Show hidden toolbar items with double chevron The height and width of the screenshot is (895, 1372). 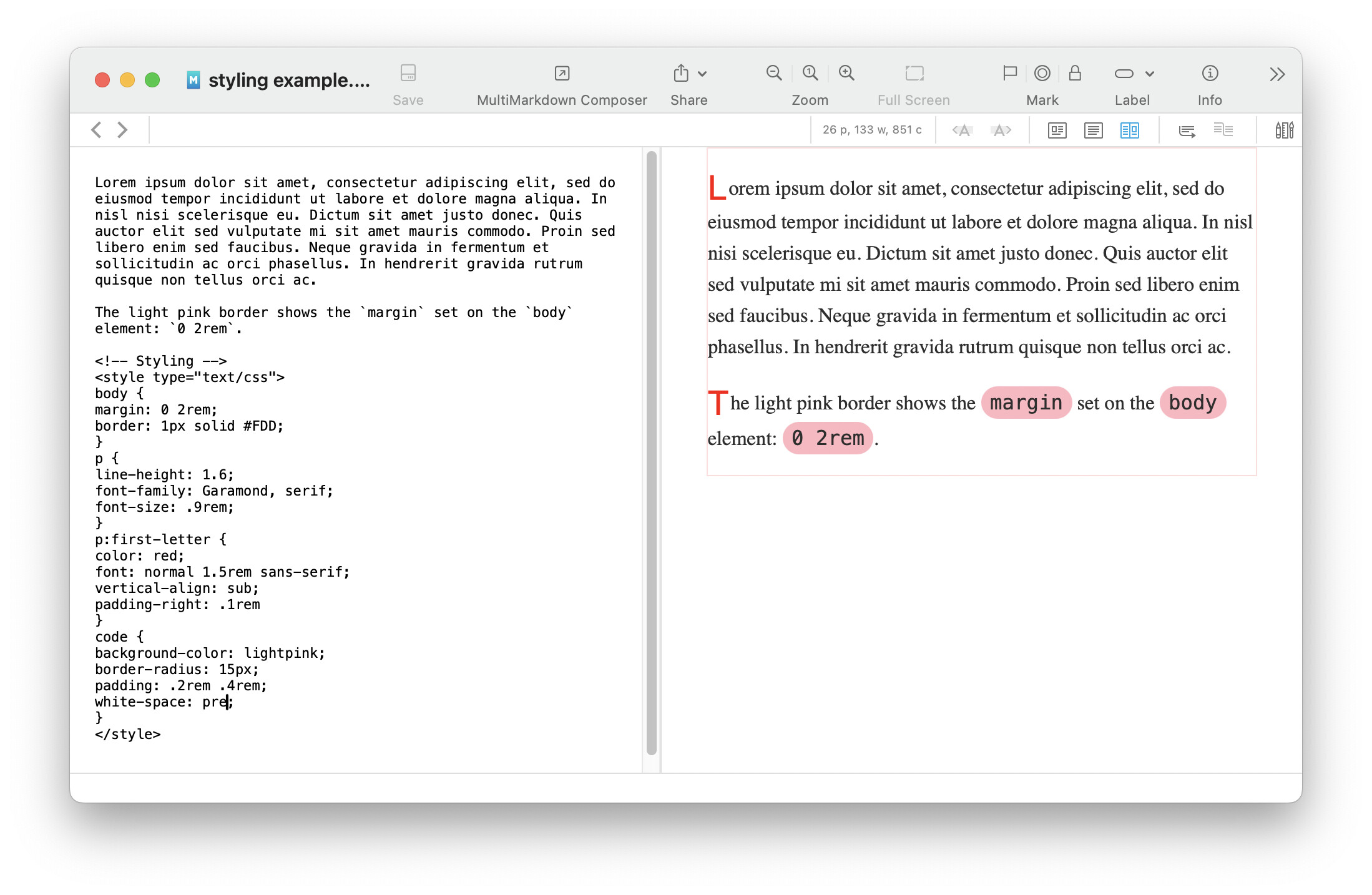(1277, 74)
